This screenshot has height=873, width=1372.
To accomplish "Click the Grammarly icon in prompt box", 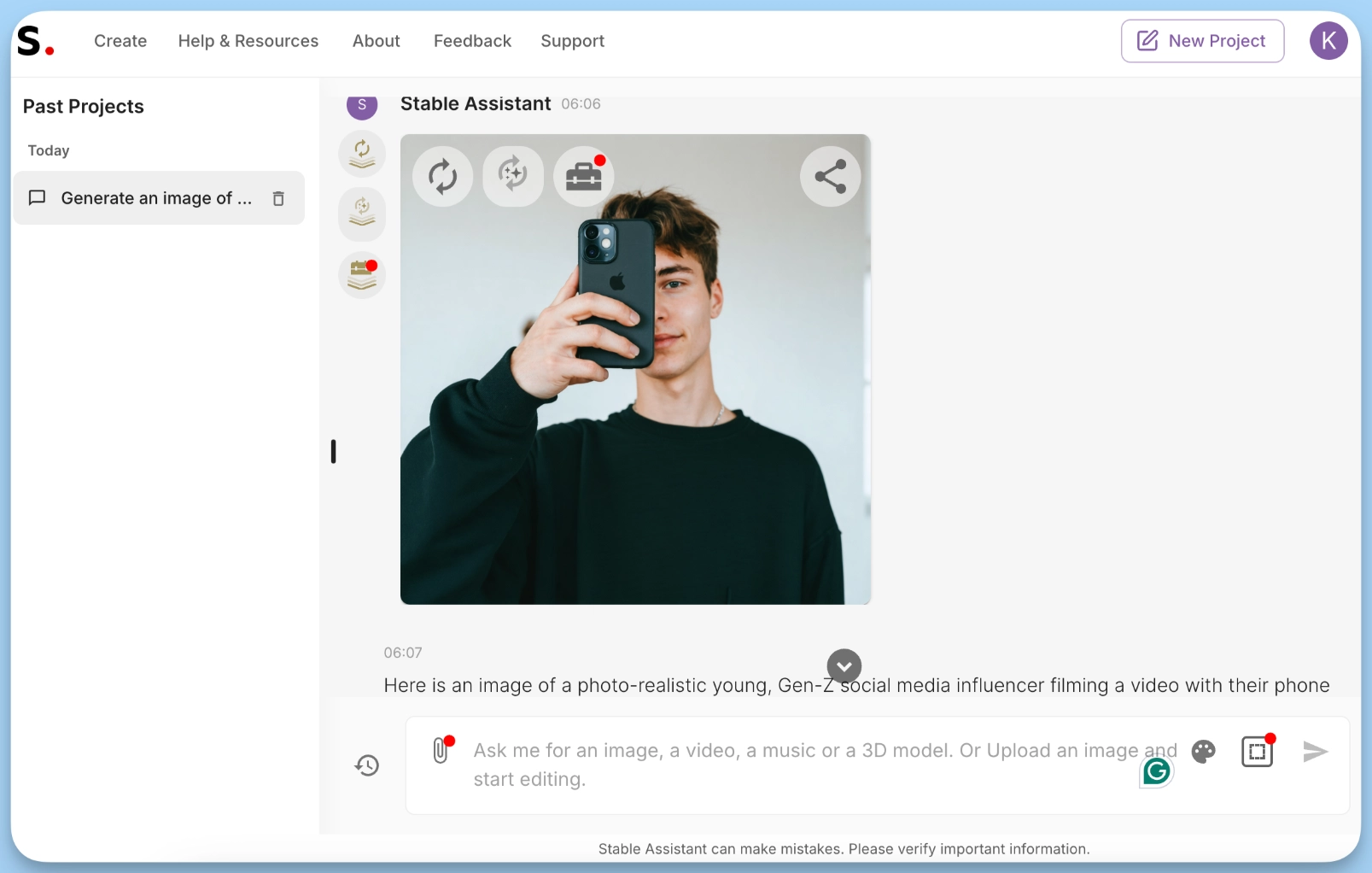I will (x=1157, y=772).
